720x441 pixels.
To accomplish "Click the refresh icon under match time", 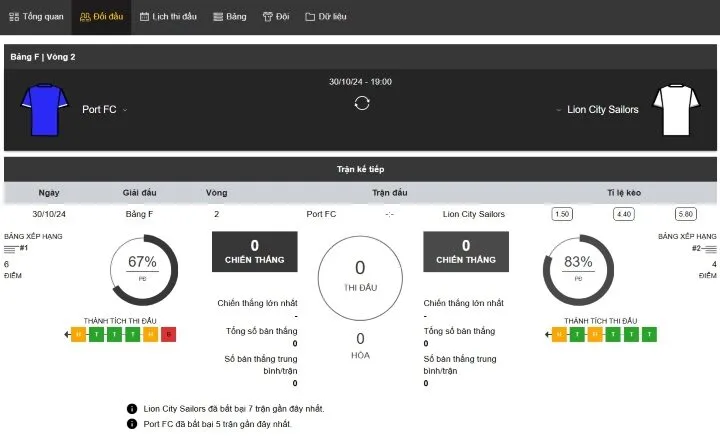I will [x=362, y=103].
